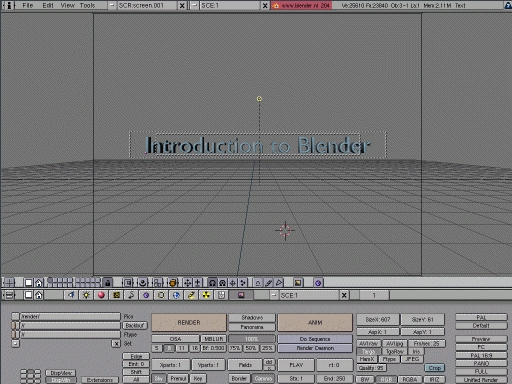Open the Tools menu
The height and width of the screenshot is (384, 512).
88,5
